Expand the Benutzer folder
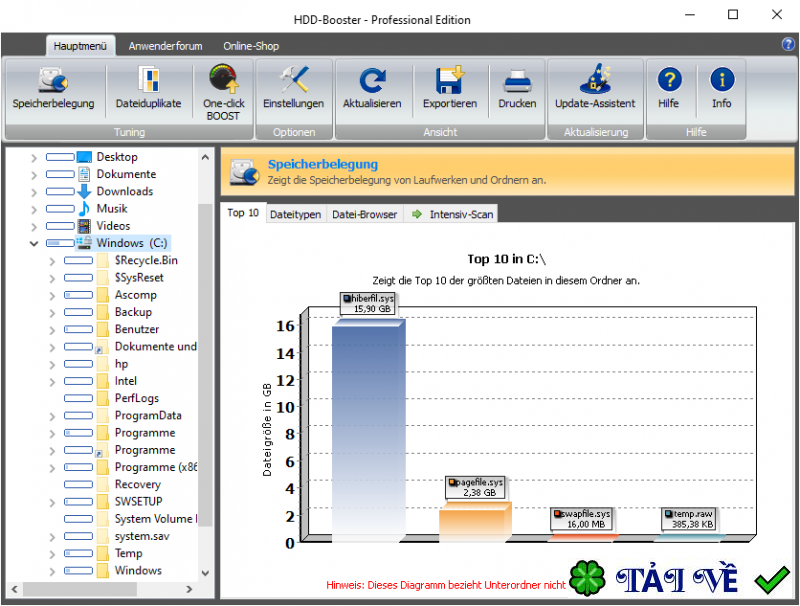 52,329
